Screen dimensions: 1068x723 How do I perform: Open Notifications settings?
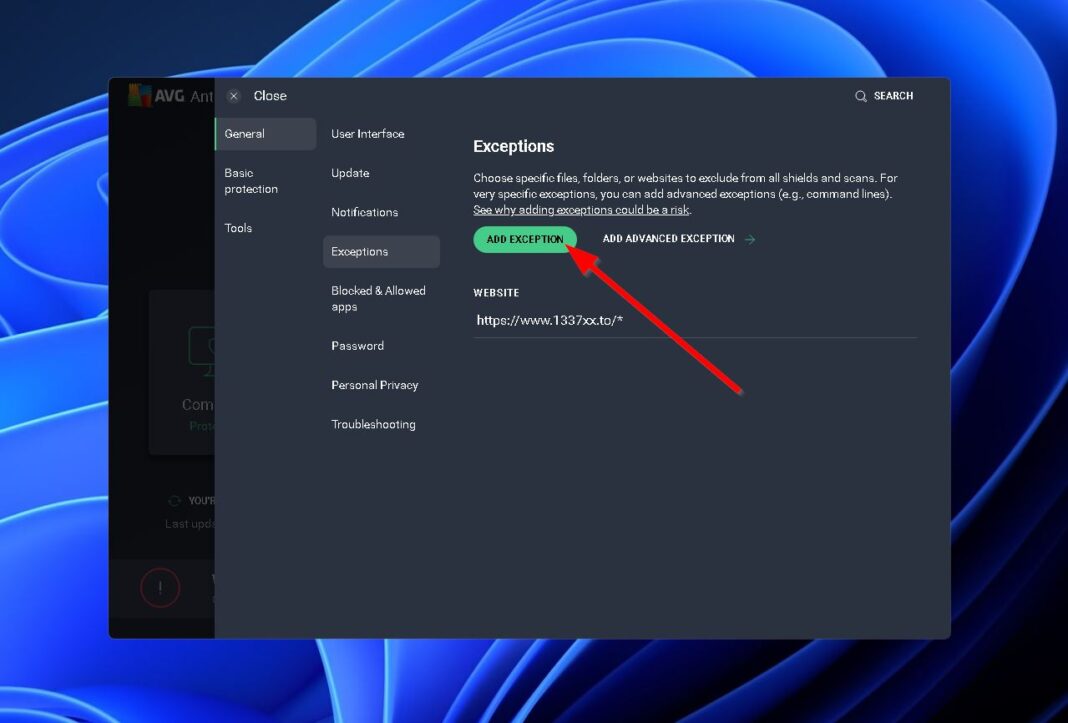click(364, 212)
